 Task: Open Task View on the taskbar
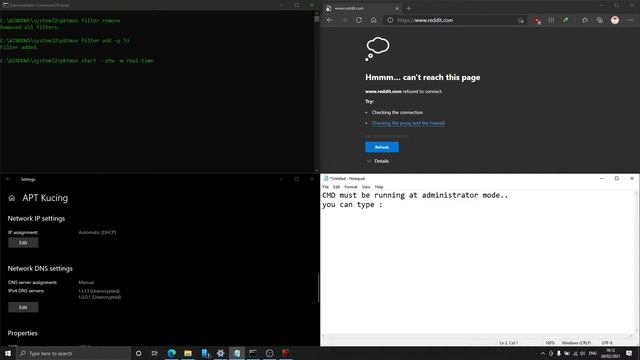coord(155,353)
